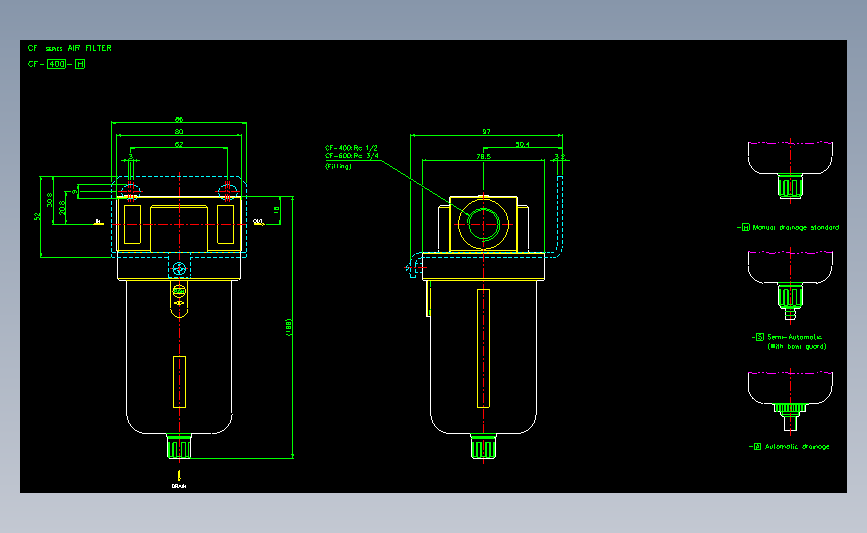Screen dimensions: 867x533
Task: Click the threaded port circle in side view
Action: pyautogui.click(x=483, y=224)
